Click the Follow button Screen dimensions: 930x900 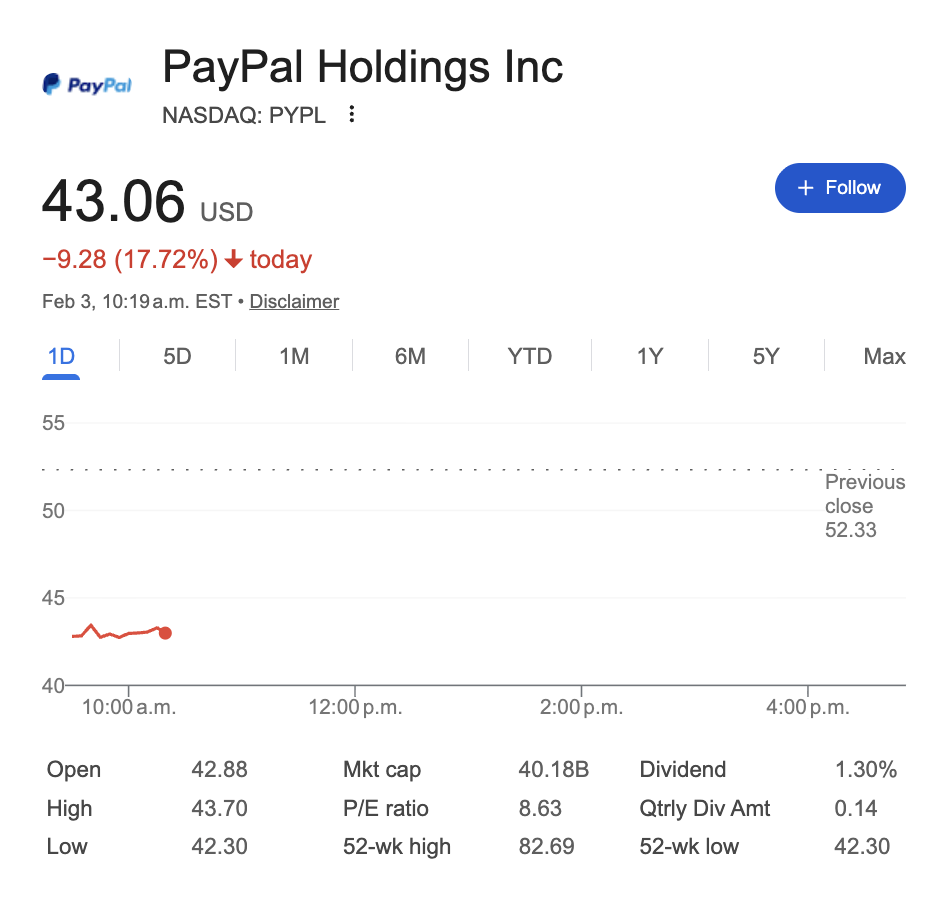[x=840, y=187]
